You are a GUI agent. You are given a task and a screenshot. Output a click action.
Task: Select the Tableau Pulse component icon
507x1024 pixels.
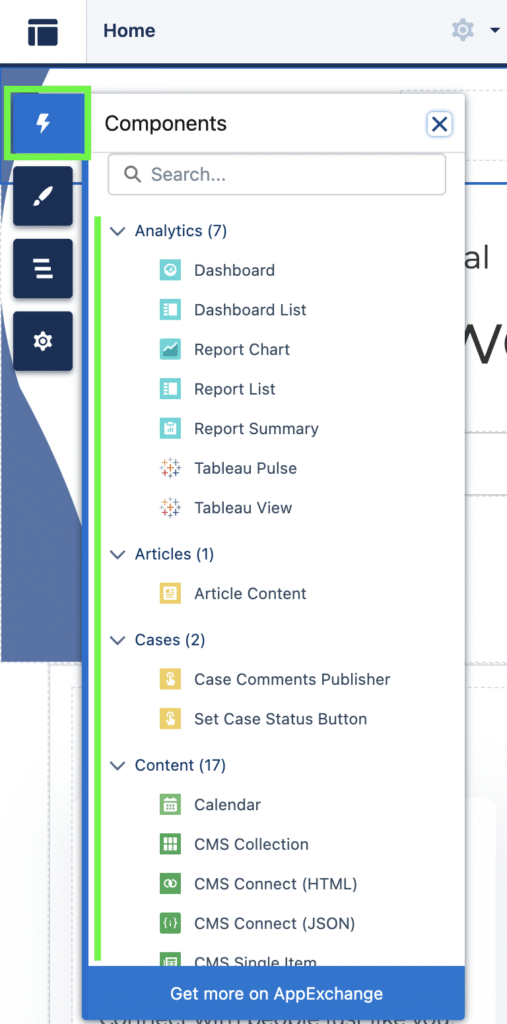pyautogui.click(x=171, y=468)
